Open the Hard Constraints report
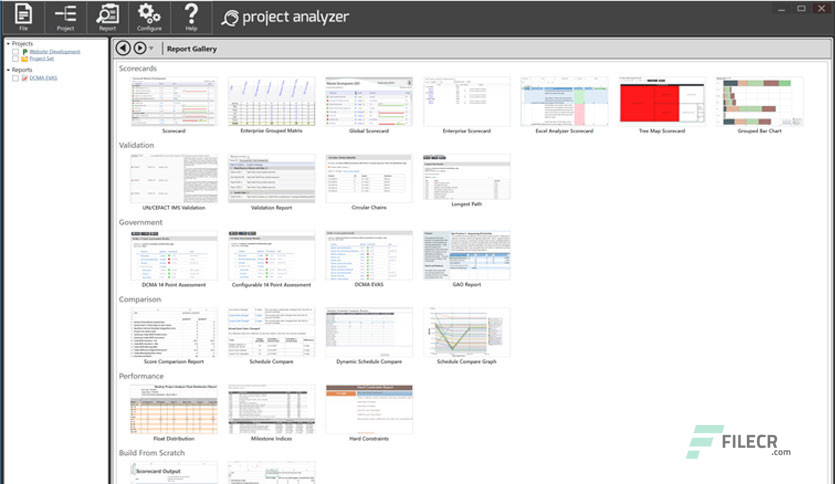836x484 pixels. [369, 409]
